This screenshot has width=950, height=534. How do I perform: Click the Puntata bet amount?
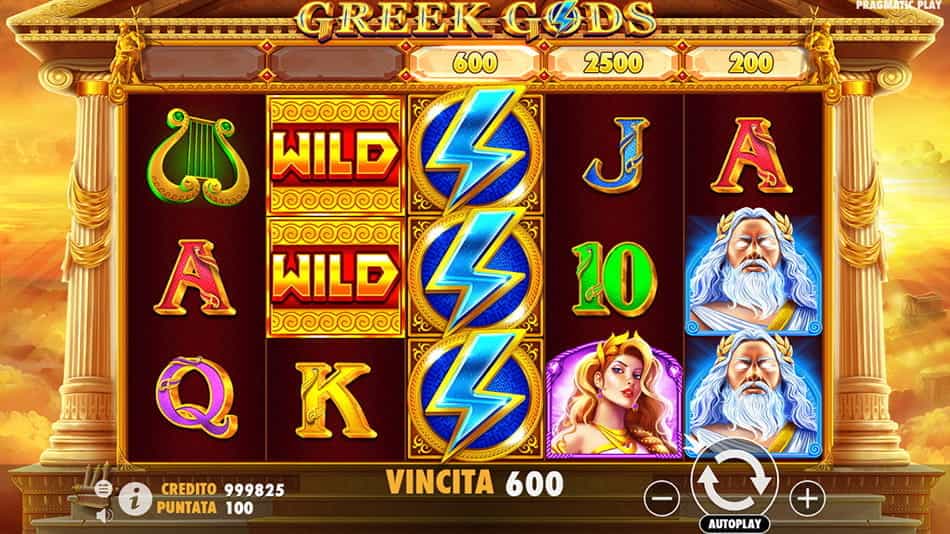(205, 508)
